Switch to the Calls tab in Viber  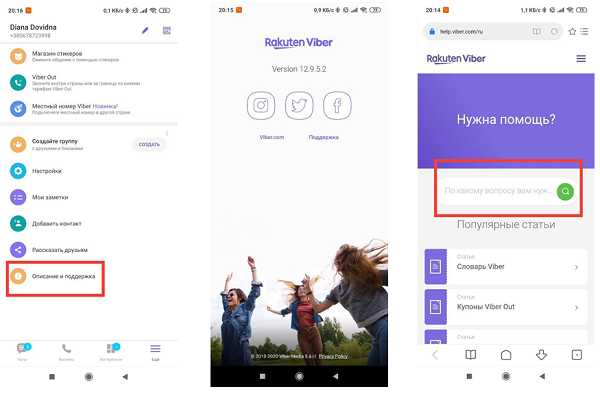click(x=67, y=351)
